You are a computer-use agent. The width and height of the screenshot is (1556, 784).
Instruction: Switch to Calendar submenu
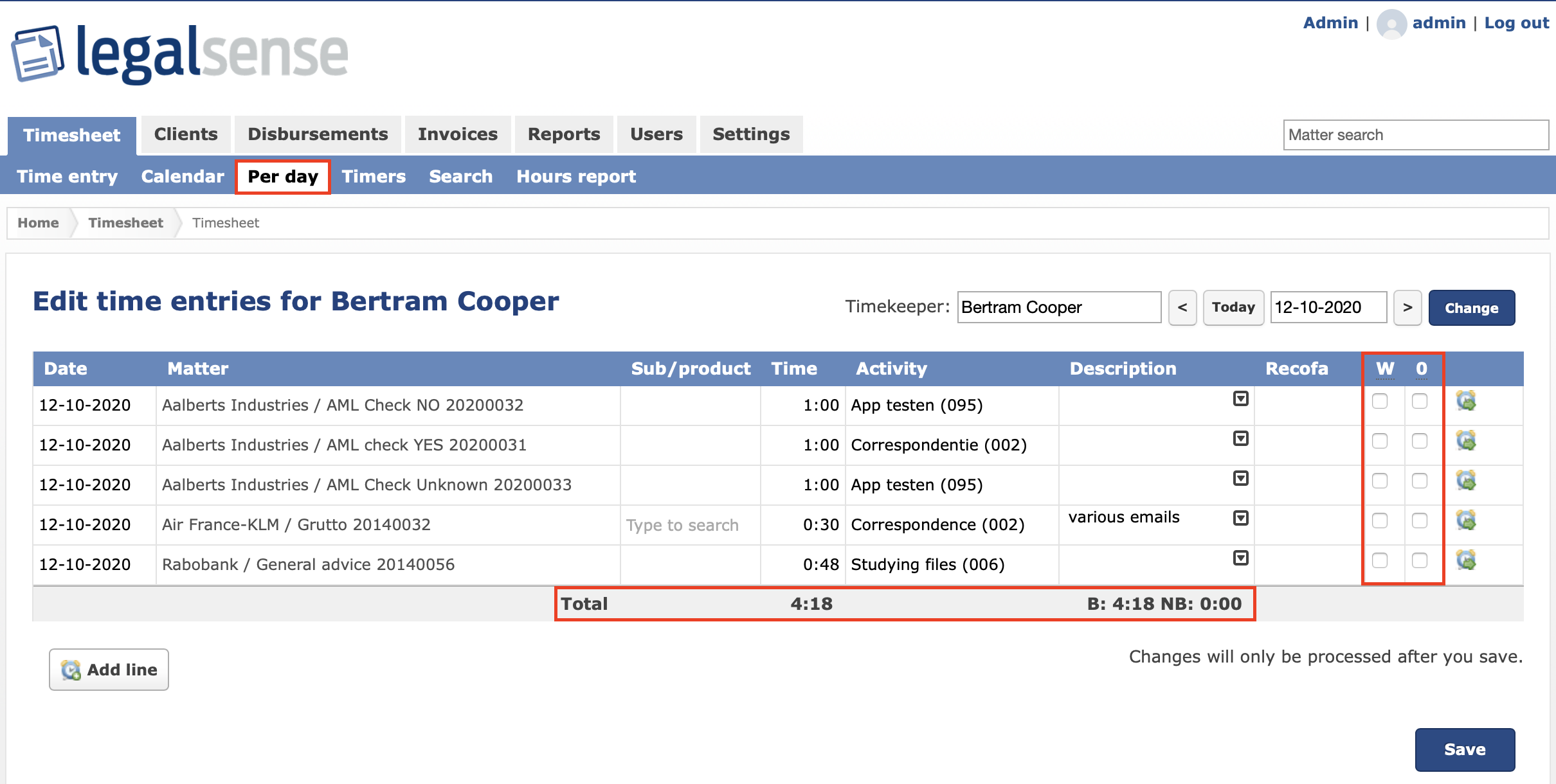[183, 176]
